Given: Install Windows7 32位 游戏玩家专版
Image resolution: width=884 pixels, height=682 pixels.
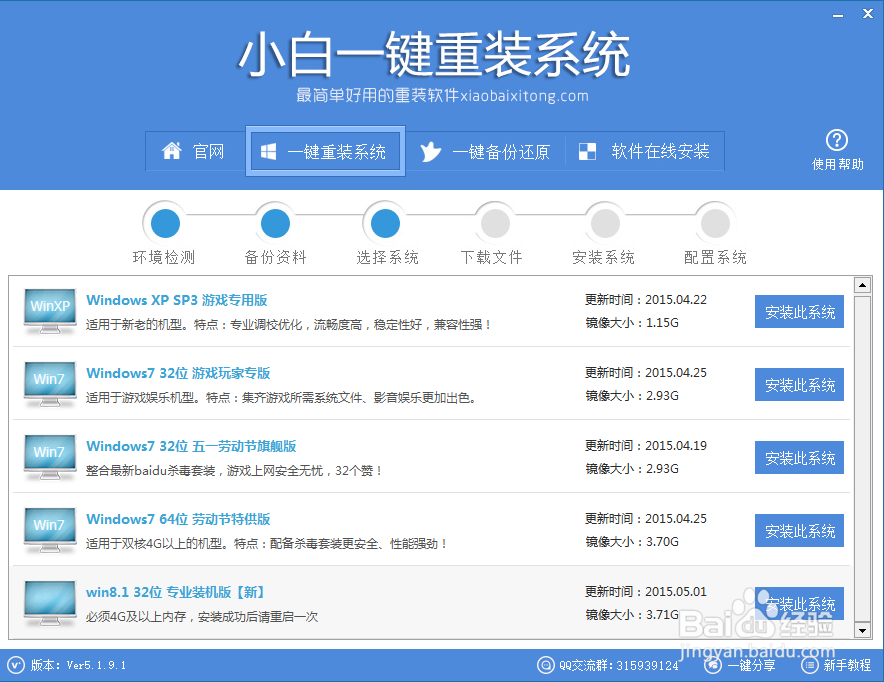Looking at the screenshot, I should pos(799,384).
